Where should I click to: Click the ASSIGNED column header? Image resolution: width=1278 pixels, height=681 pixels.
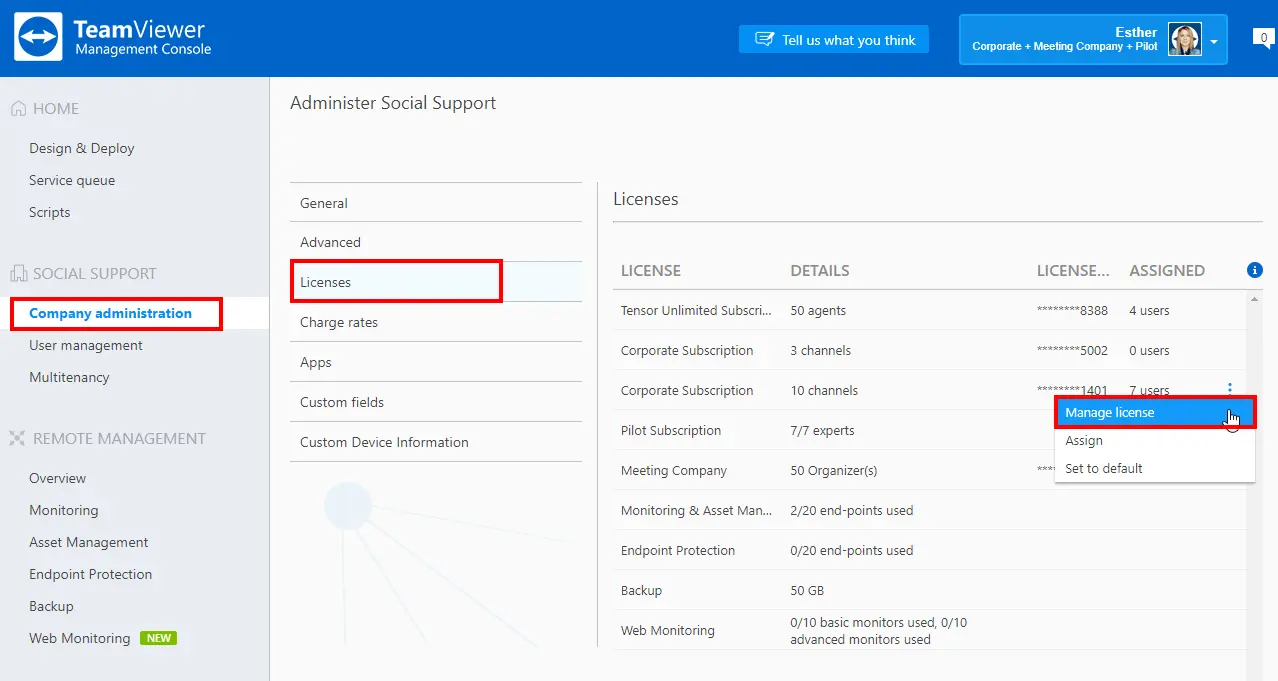point(1167,271)
